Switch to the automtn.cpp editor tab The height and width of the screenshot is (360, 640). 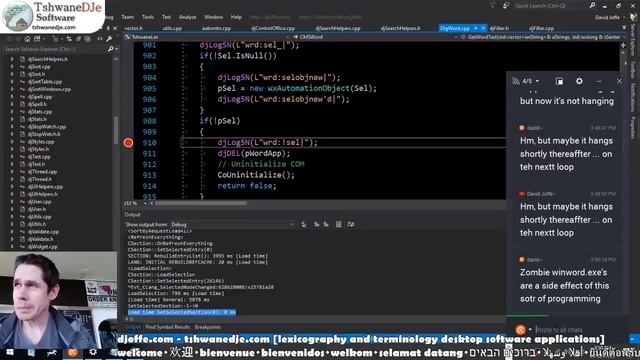tap(216, 28)
